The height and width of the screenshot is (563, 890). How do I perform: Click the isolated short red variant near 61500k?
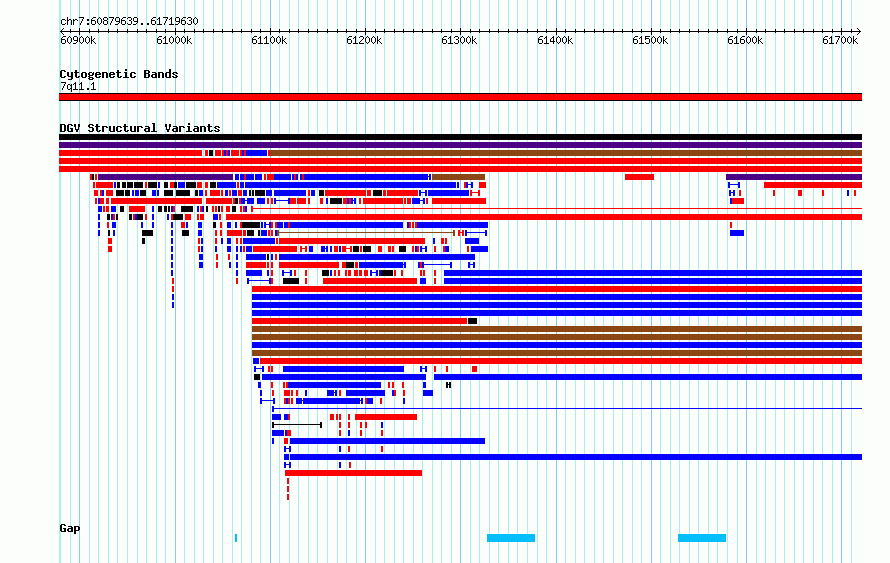click(639, 177)
